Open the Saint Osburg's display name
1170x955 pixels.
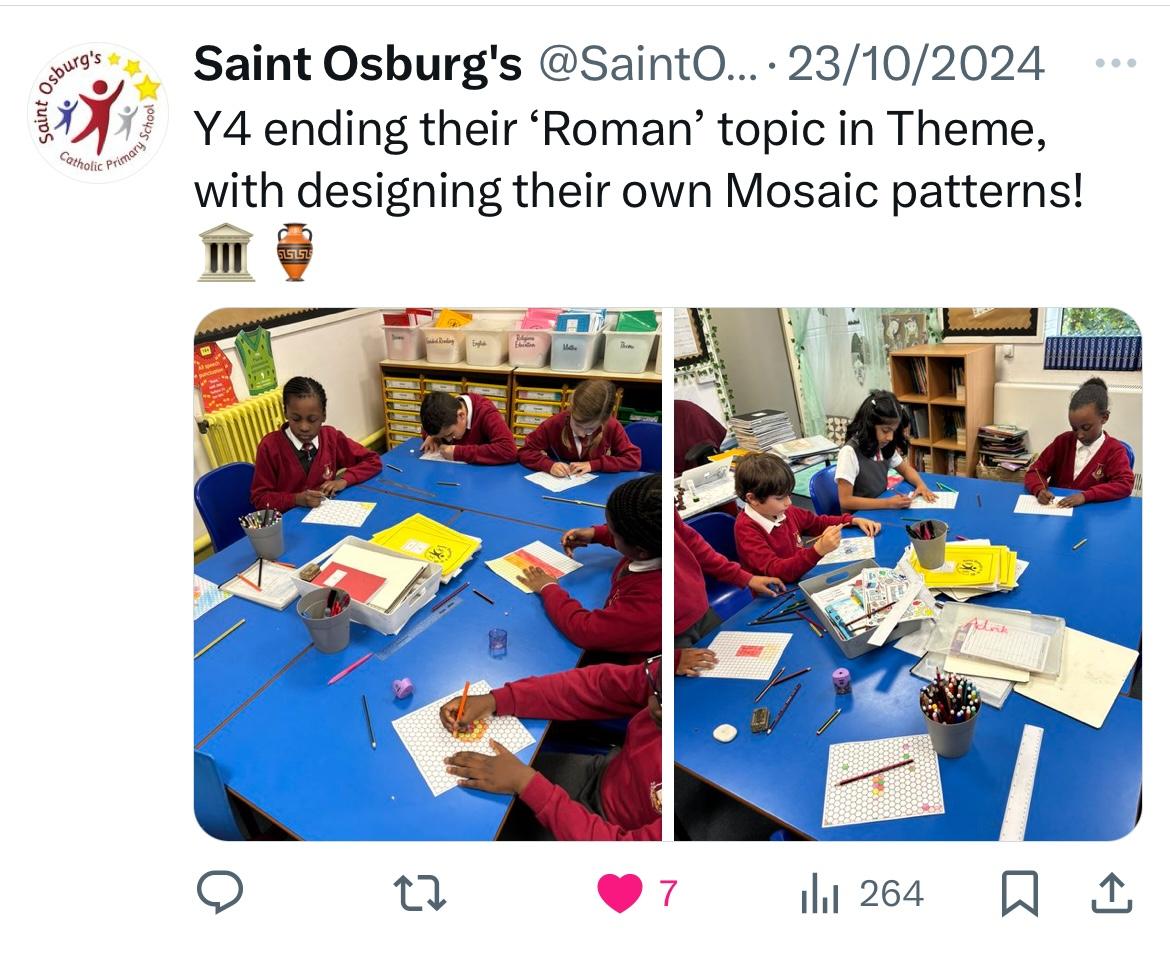357,63
